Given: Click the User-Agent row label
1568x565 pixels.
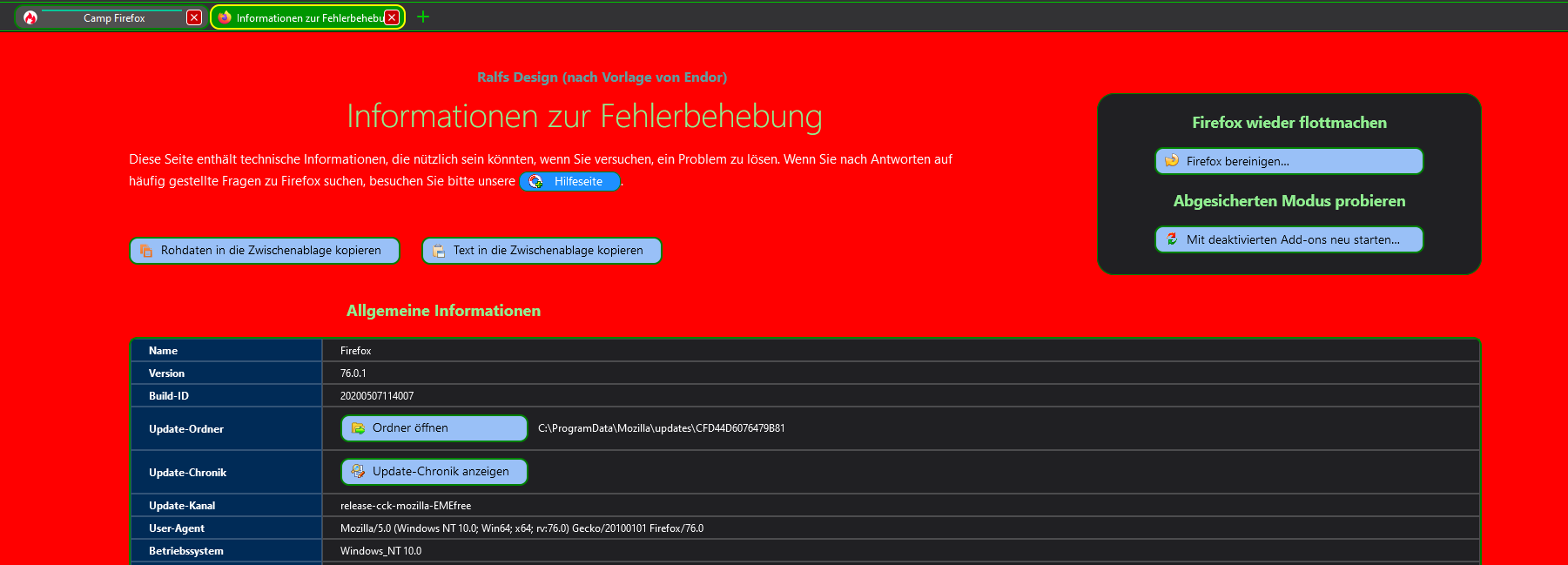Looking at the screenshot, I should coord(177,528).
